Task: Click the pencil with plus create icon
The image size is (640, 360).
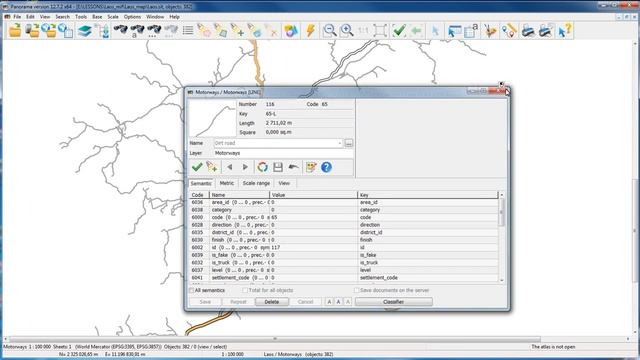Action: pyautogui.click(x=238, y=31)
